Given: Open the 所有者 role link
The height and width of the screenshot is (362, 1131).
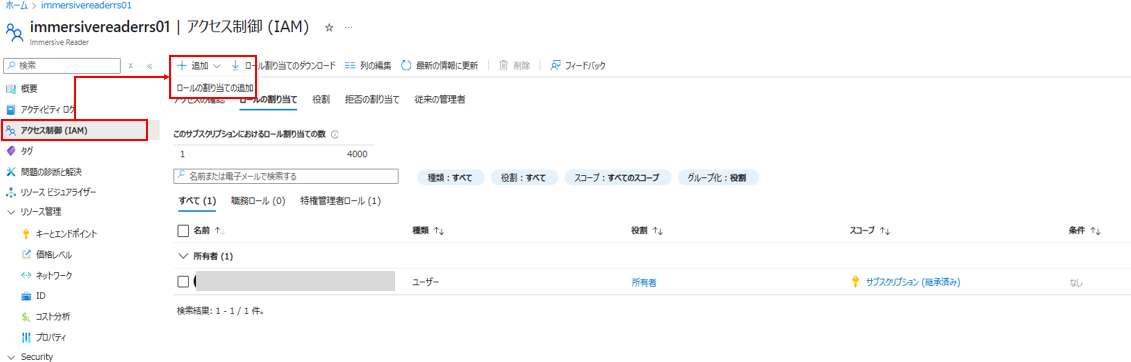Looking at the screenshot, I should click(643, 283).
